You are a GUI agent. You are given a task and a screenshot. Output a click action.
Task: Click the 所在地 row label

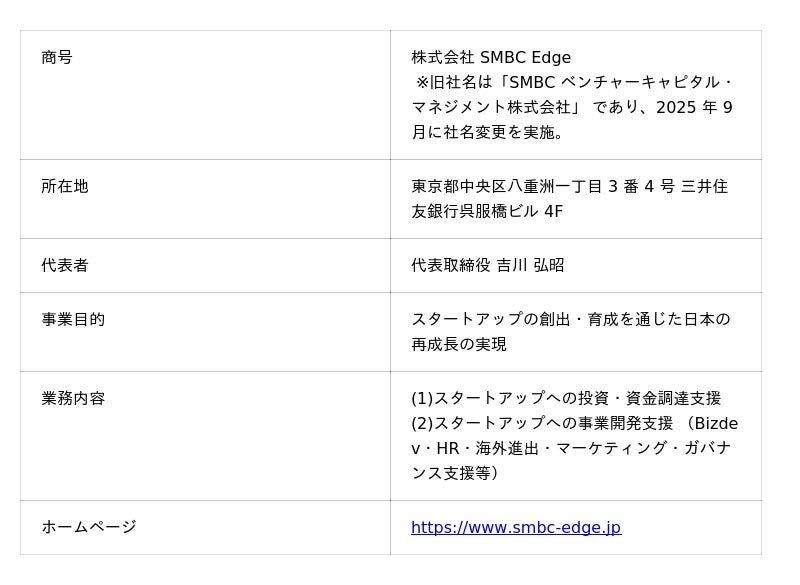[65, 187]
